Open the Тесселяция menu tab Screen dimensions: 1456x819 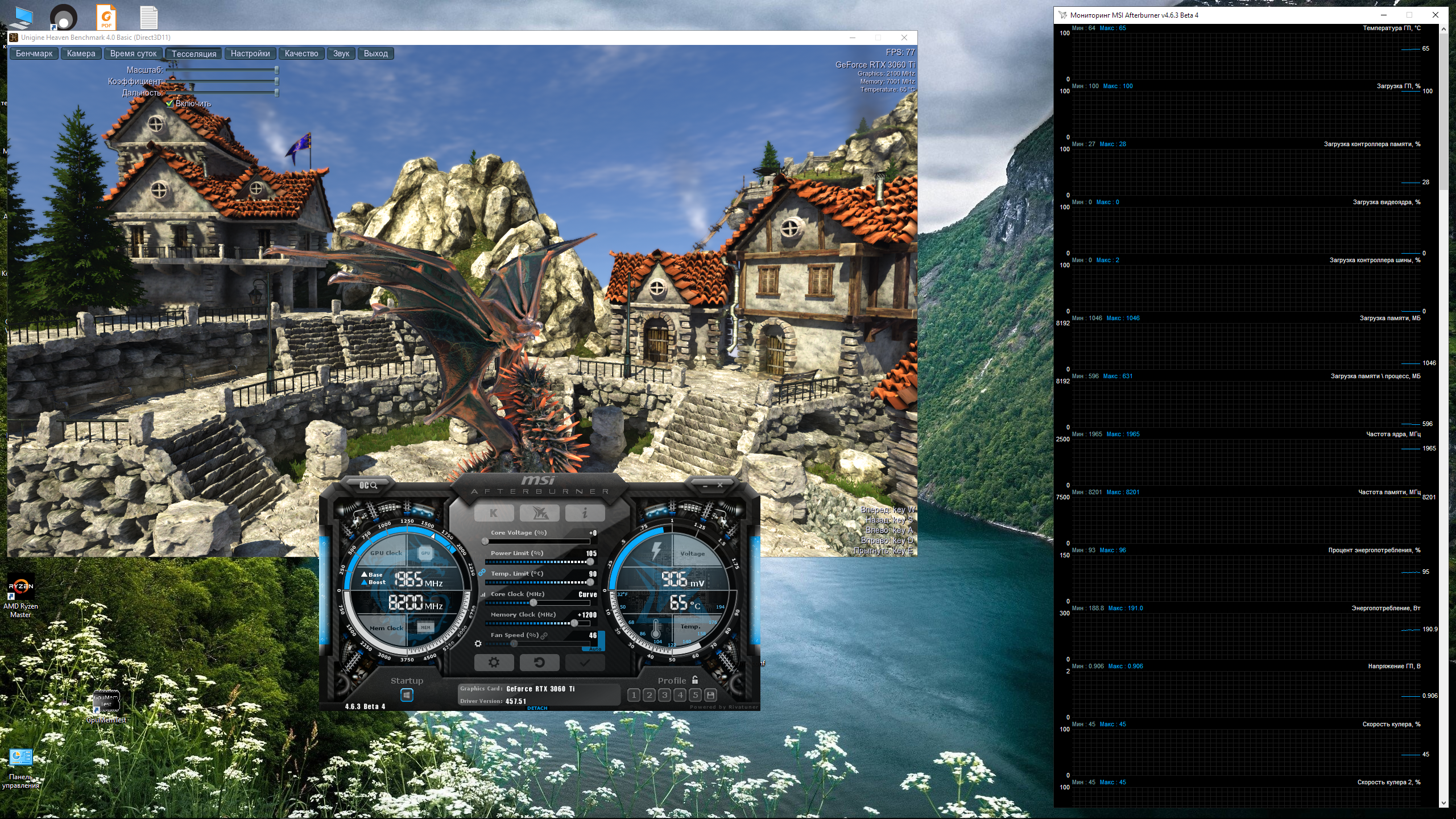coord(193,53)
